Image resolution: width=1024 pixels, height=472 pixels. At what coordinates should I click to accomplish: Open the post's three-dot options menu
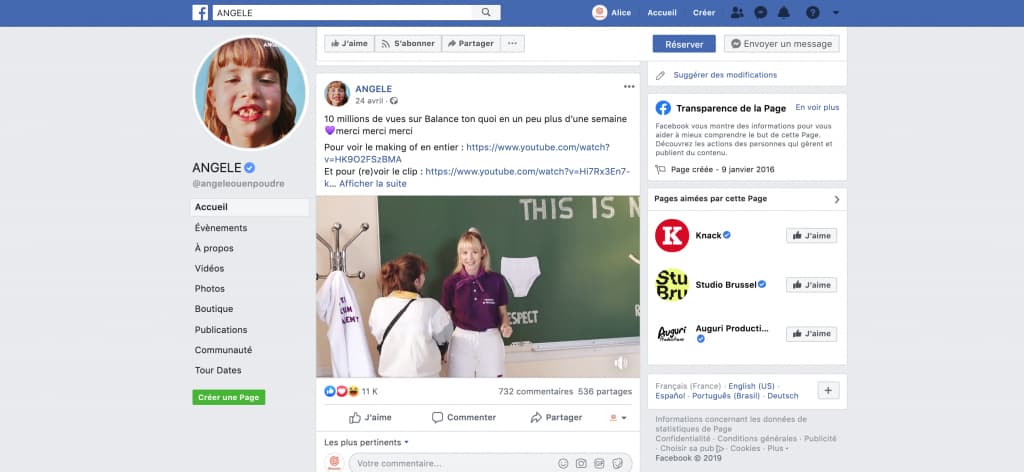click(629, 86)
